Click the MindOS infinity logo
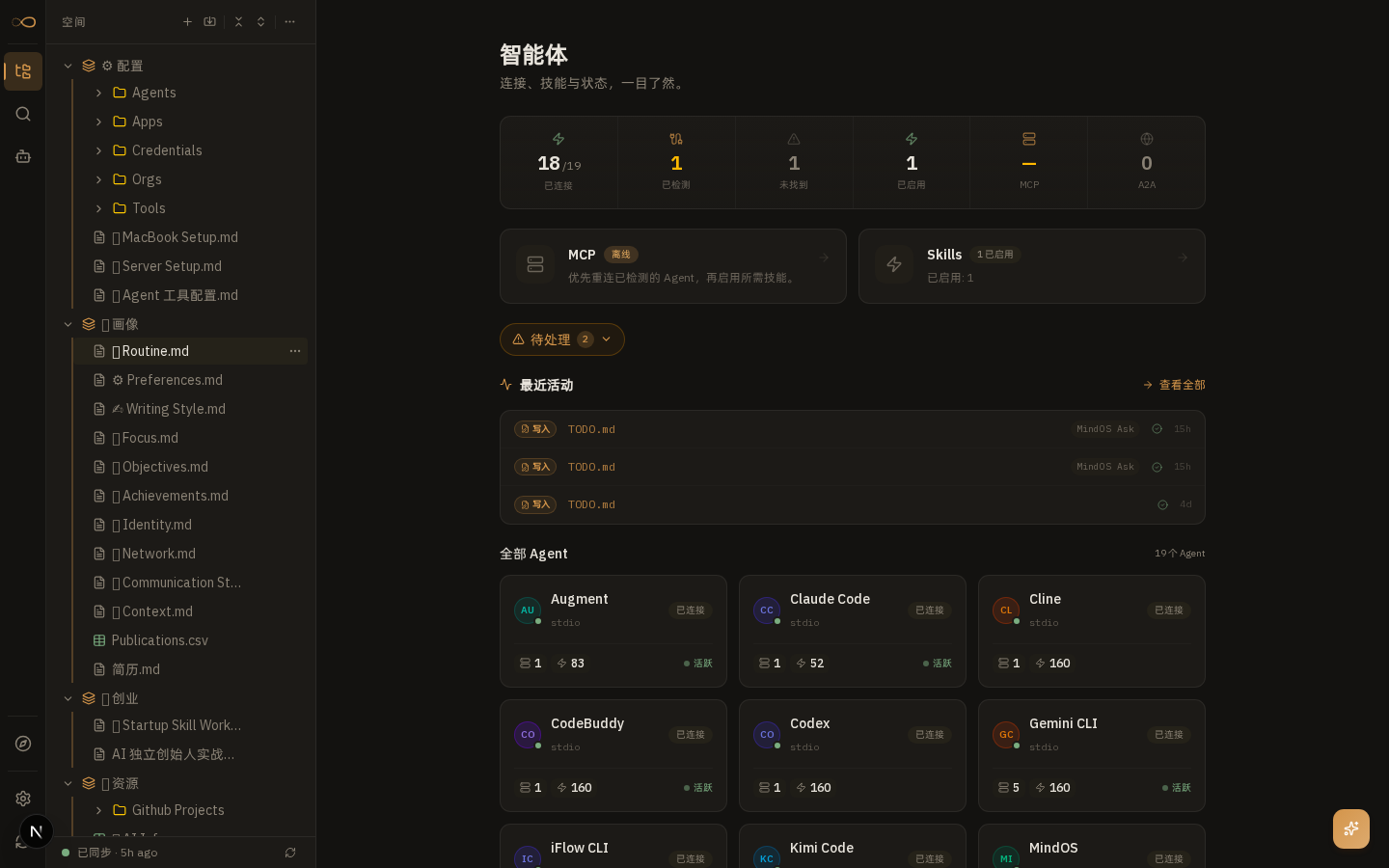This screenshot has height=868, width=1389. tap(23, 22)
